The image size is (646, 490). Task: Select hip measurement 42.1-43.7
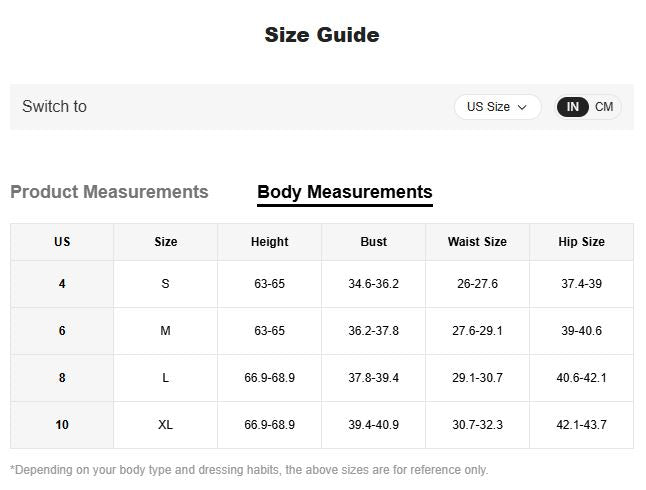pos(581,425)
